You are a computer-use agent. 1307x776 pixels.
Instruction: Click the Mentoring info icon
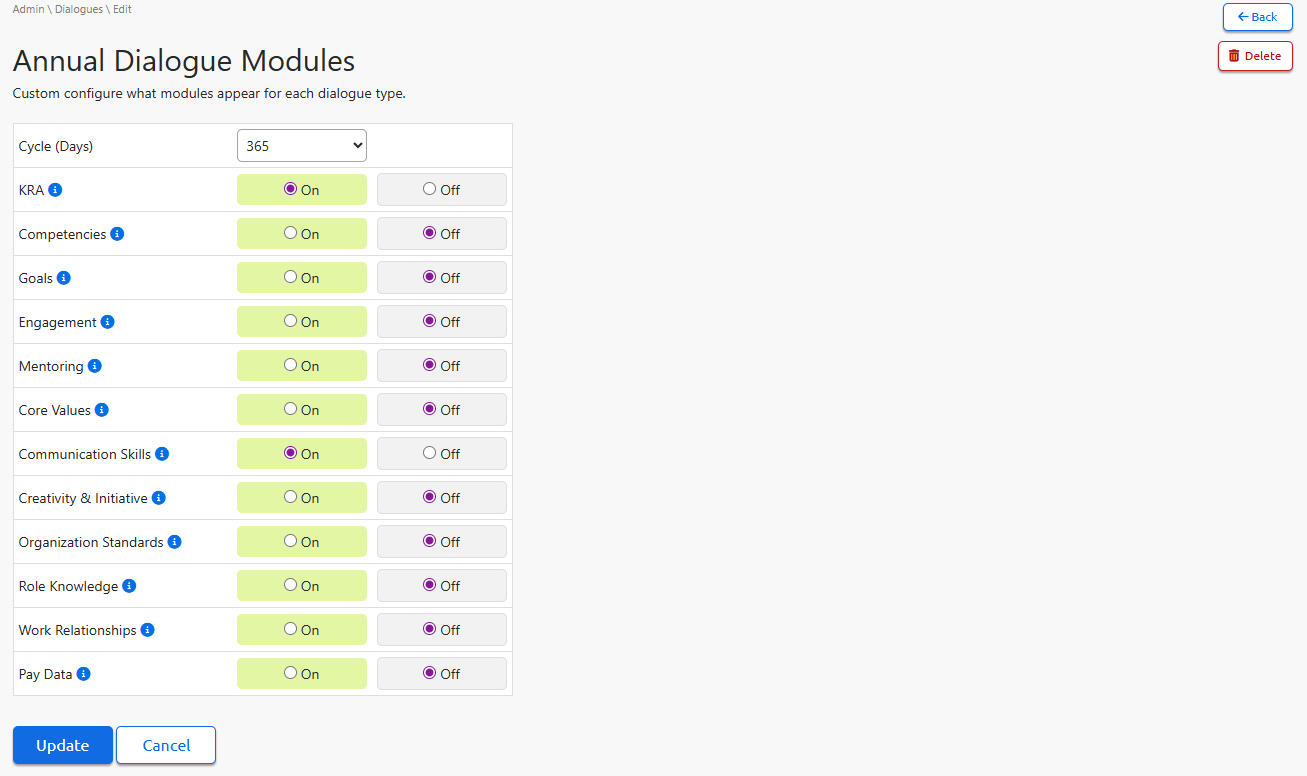pyautogui.click(x=95, y=366)
